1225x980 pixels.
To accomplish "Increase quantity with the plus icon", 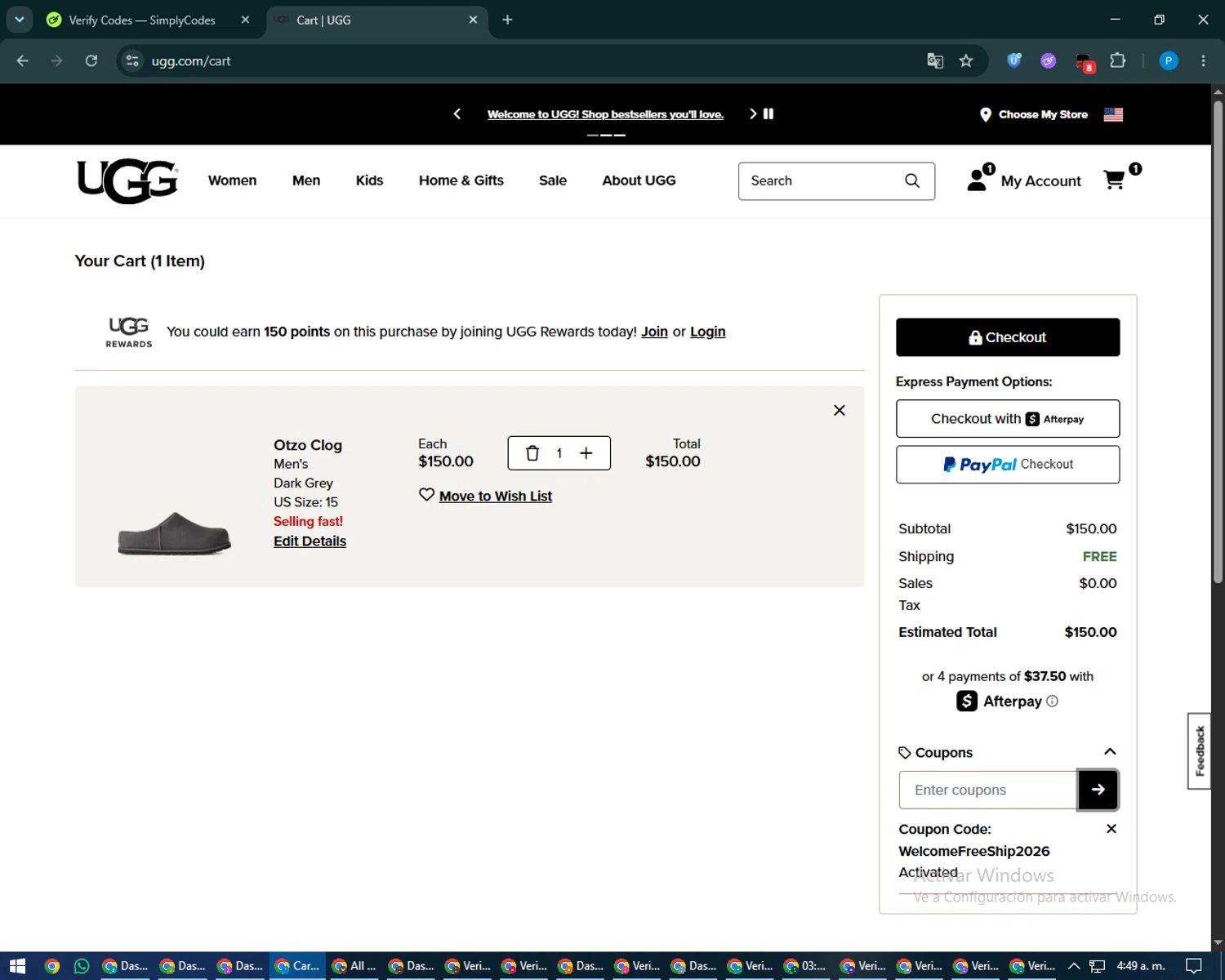I will (586, 453).
